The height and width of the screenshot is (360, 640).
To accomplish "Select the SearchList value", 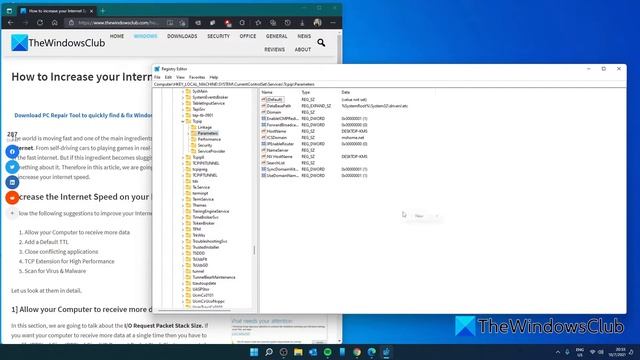I will (x=276, y=163).
